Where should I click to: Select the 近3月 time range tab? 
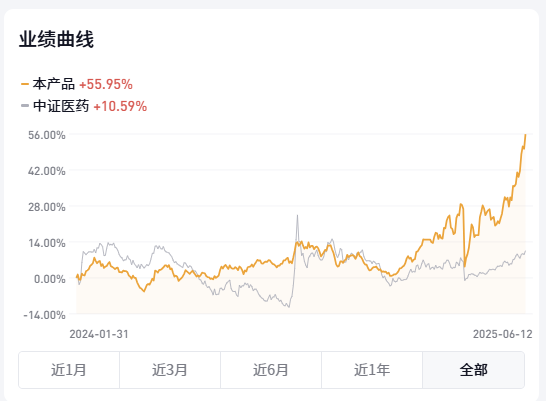pos(170,370)
